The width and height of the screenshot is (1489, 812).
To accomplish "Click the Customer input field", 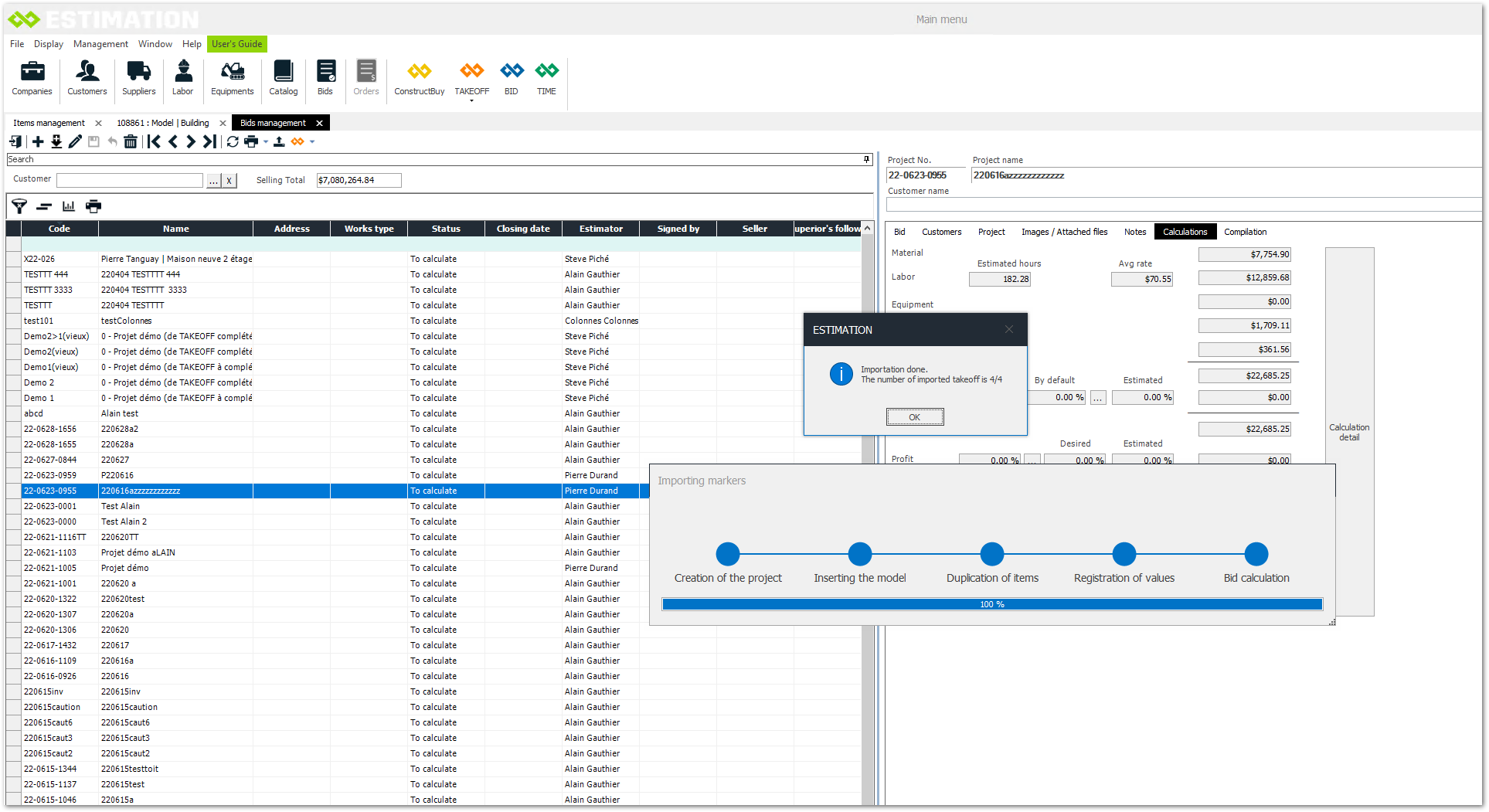I will pos(130,180).
